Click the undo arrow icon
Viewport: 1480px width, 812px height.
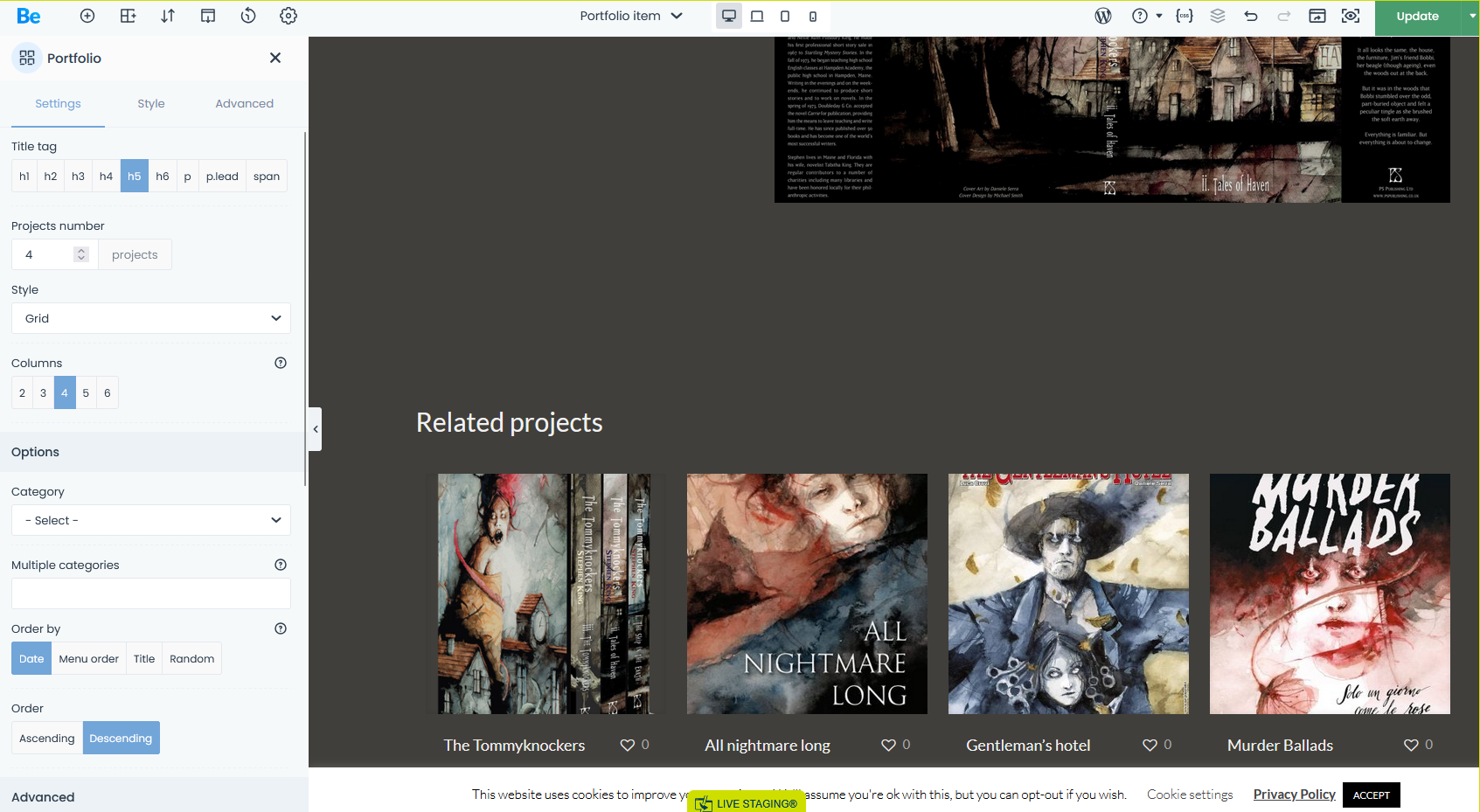click(1251, 16)
